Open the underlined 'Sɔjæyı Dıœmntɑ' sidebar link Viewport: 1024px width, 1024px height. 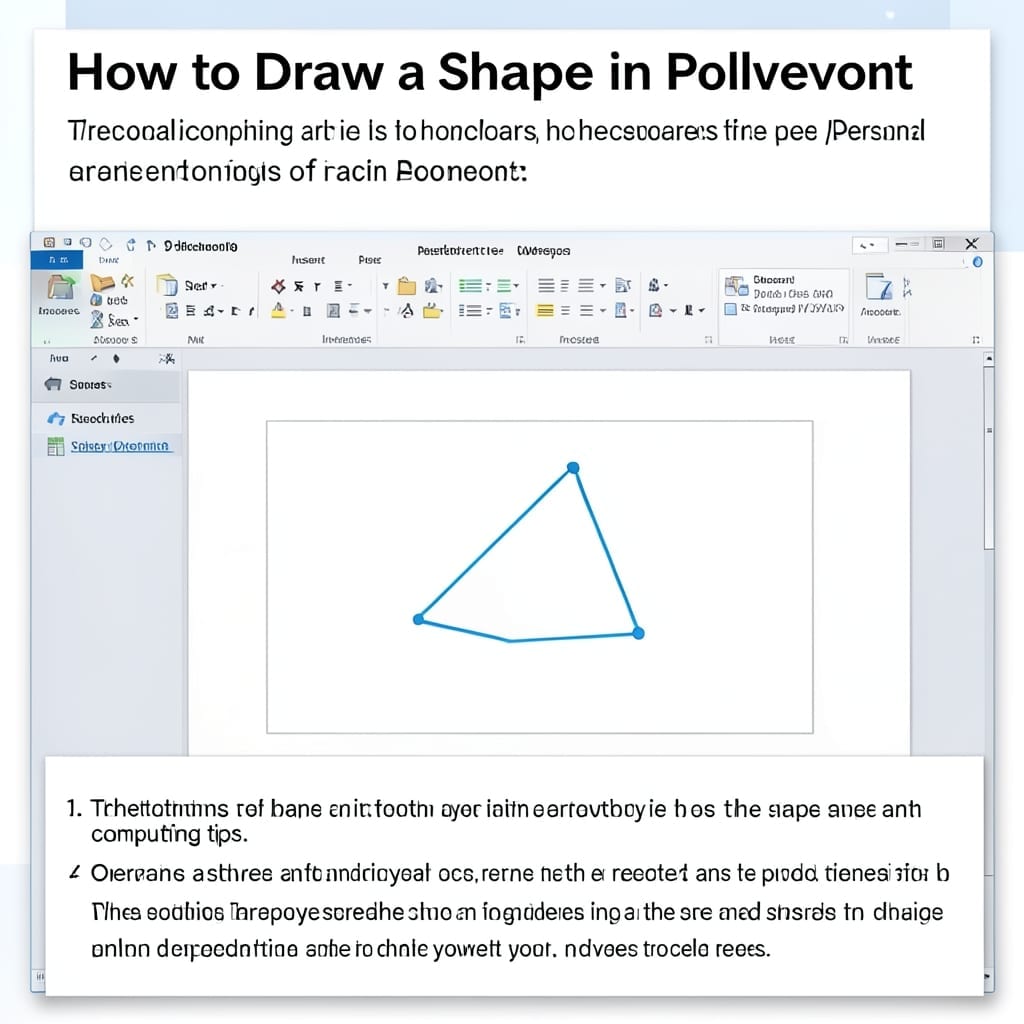120,446
